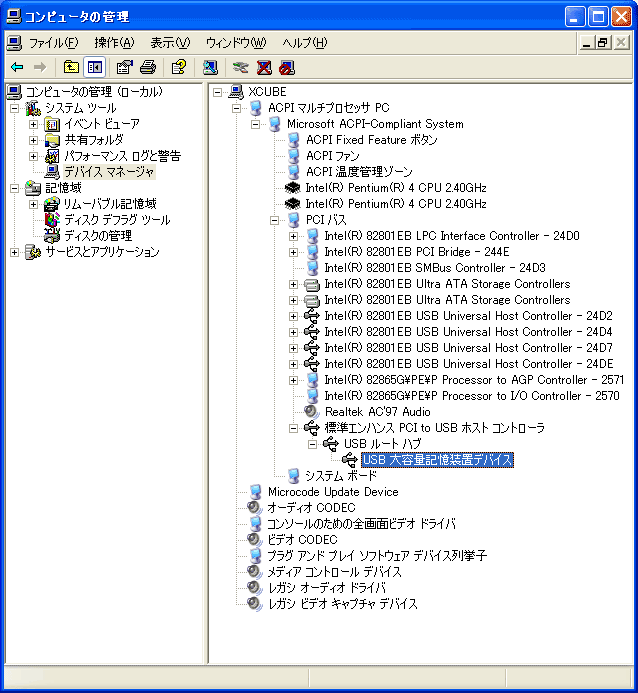Open the ヘルプ(H) menu
This screenshot has height=693, width=638.
[304, 43]
